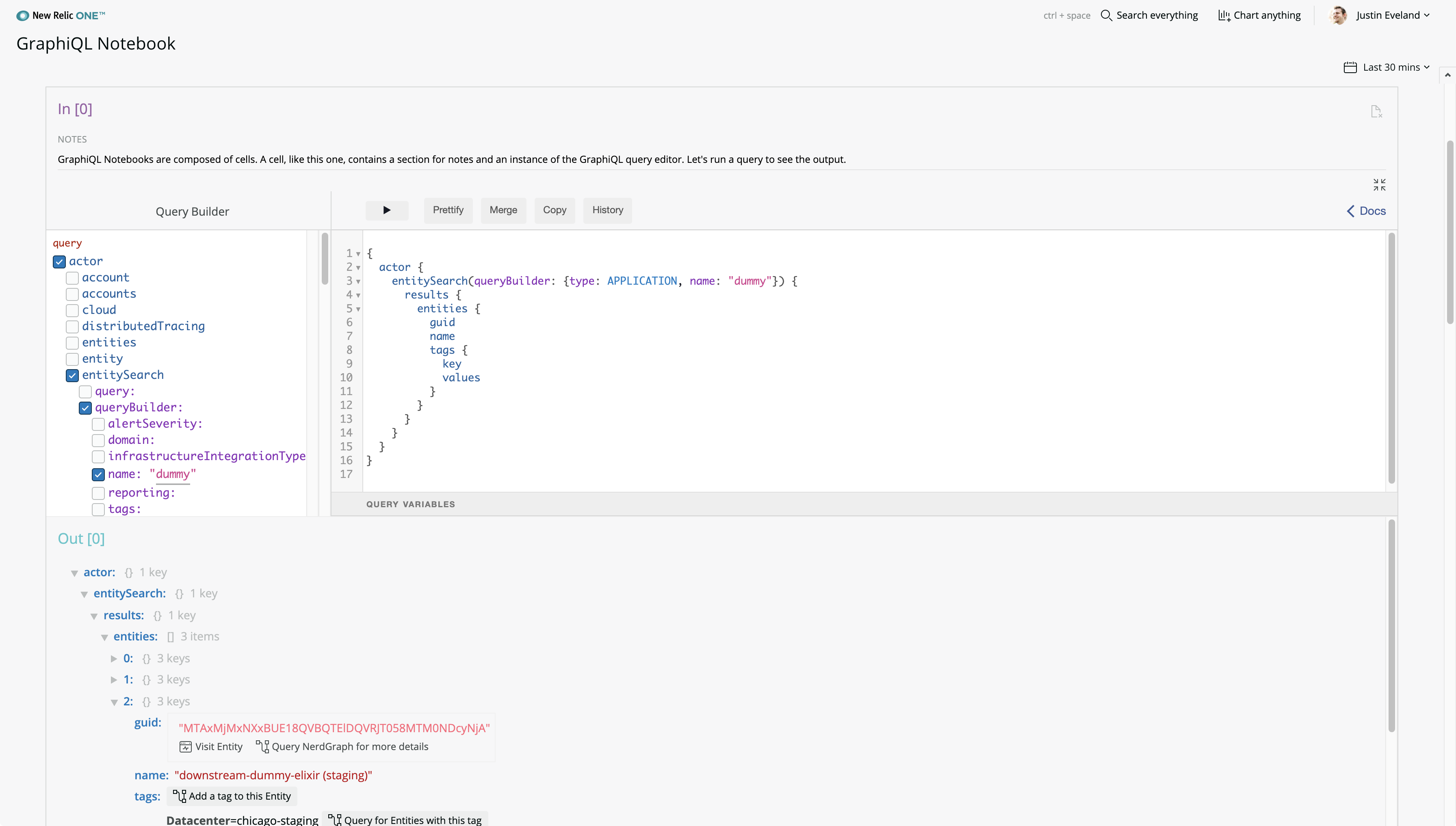Uncheck the name: argument checkbox
This screenshot has height=826, width=1456.
coord(98,474)
